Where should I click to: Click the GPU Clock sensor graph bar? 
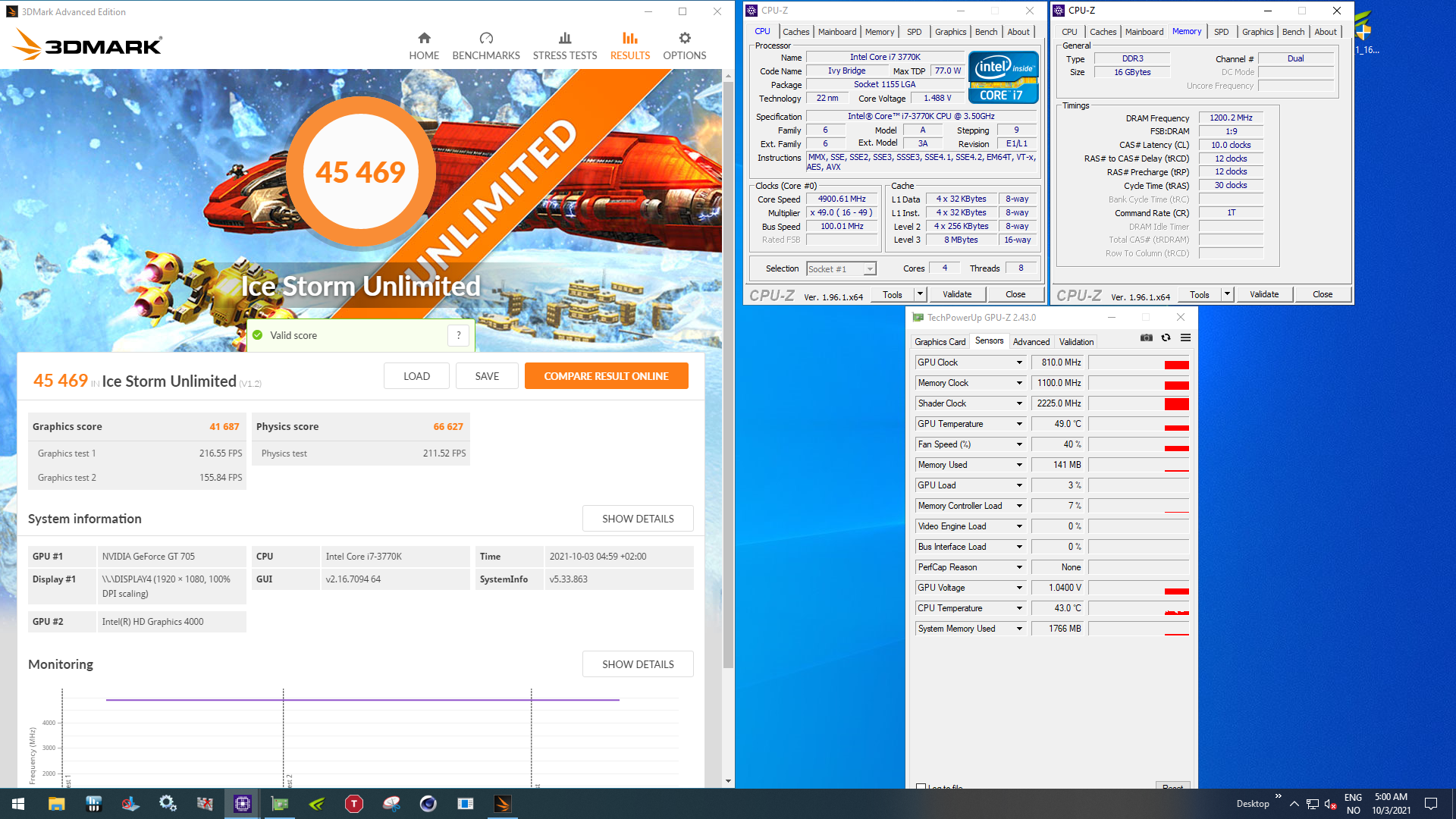point(1139,362)
